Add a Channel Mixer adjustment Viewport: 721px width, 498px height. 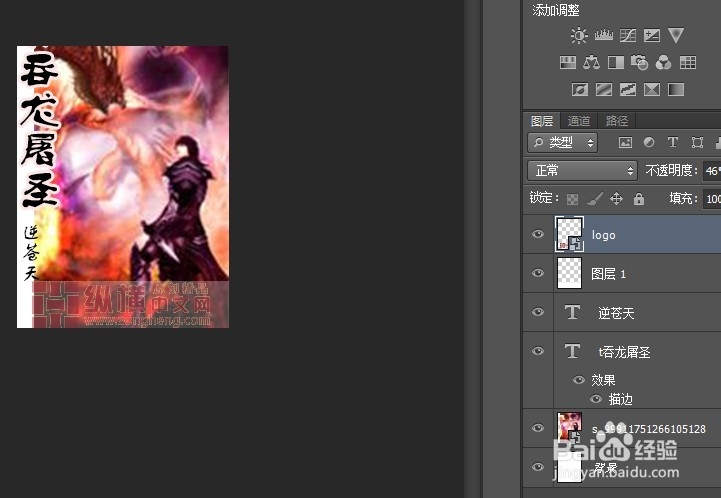pyautogui.click(x=664, y=63)
